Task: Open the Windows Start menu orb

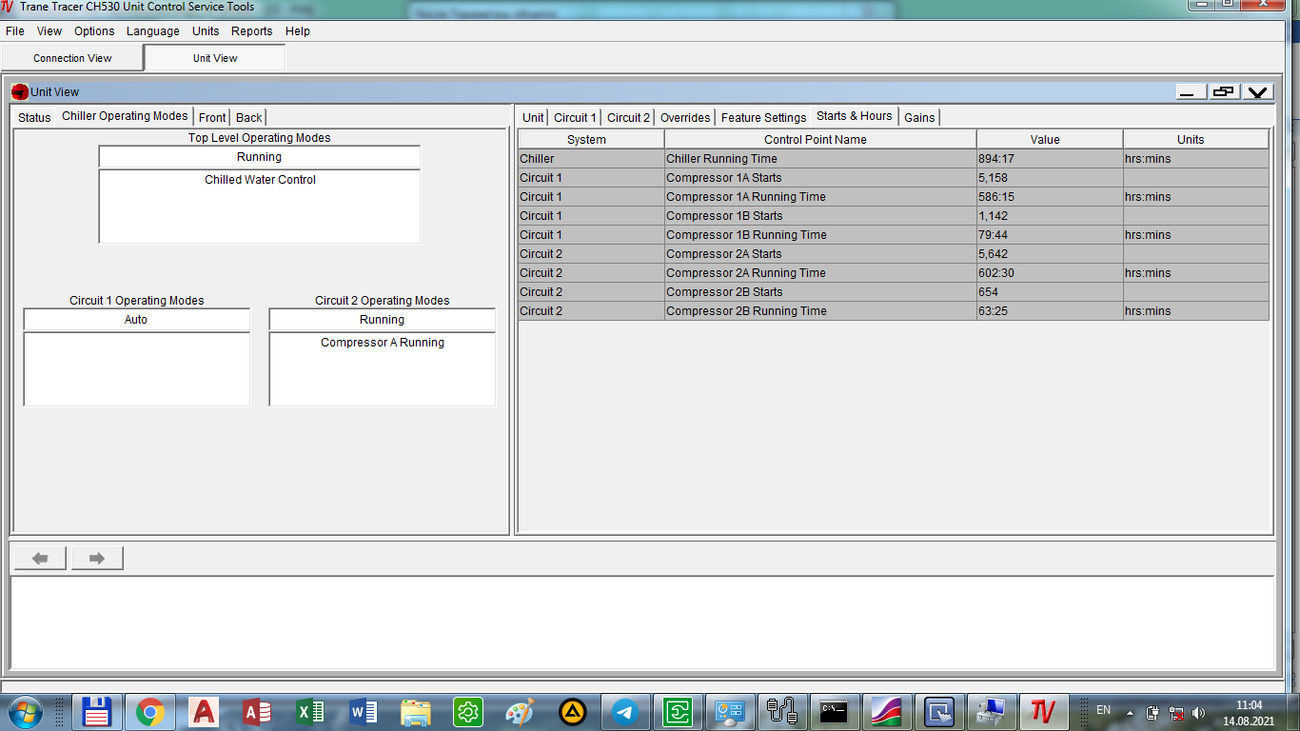Action: point(25,712)
